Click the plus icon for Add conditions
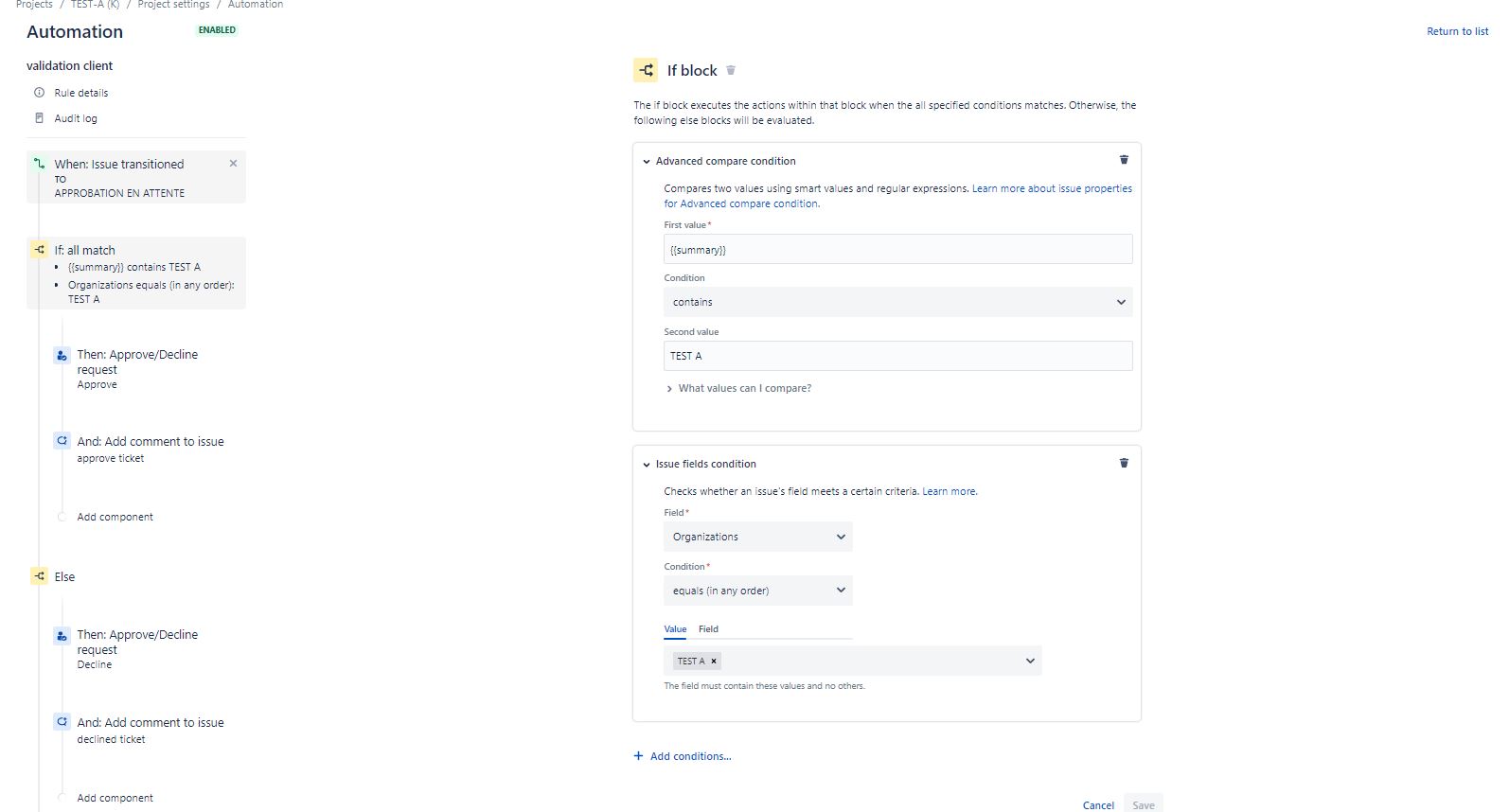 (x=639, y=756)
